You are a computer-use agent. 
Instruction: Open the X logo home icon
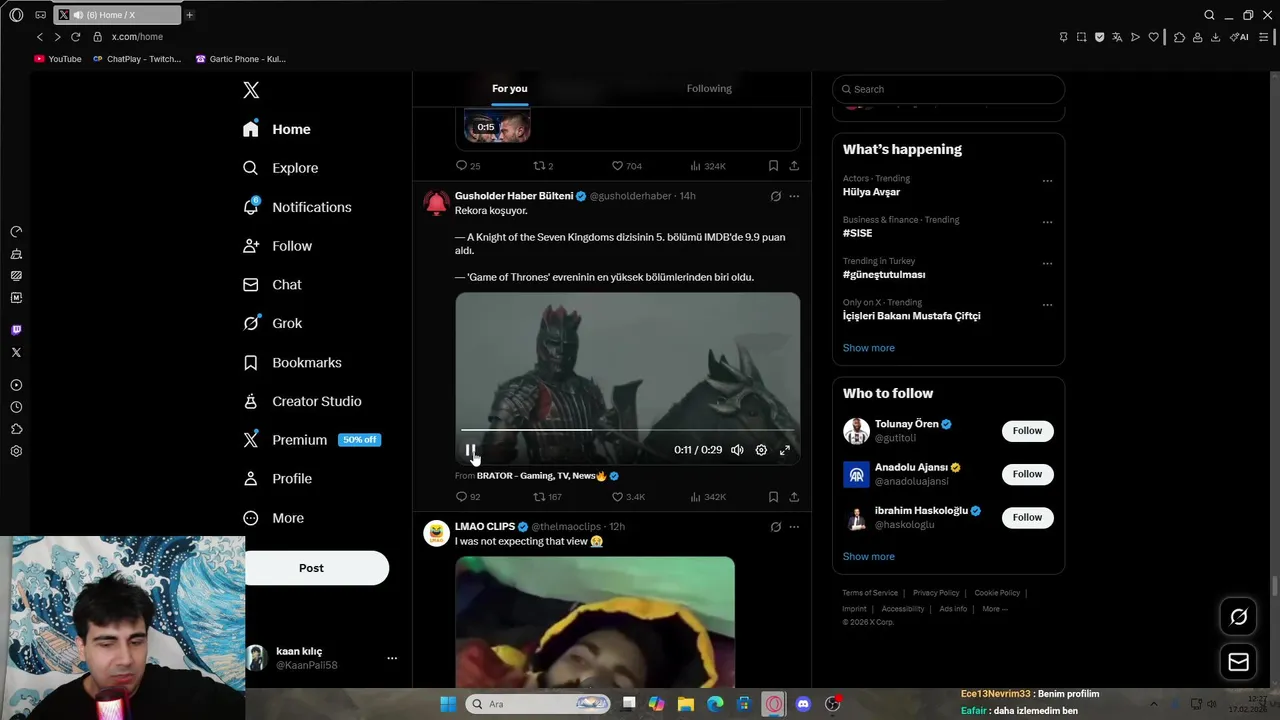click(x=251, y=90)
